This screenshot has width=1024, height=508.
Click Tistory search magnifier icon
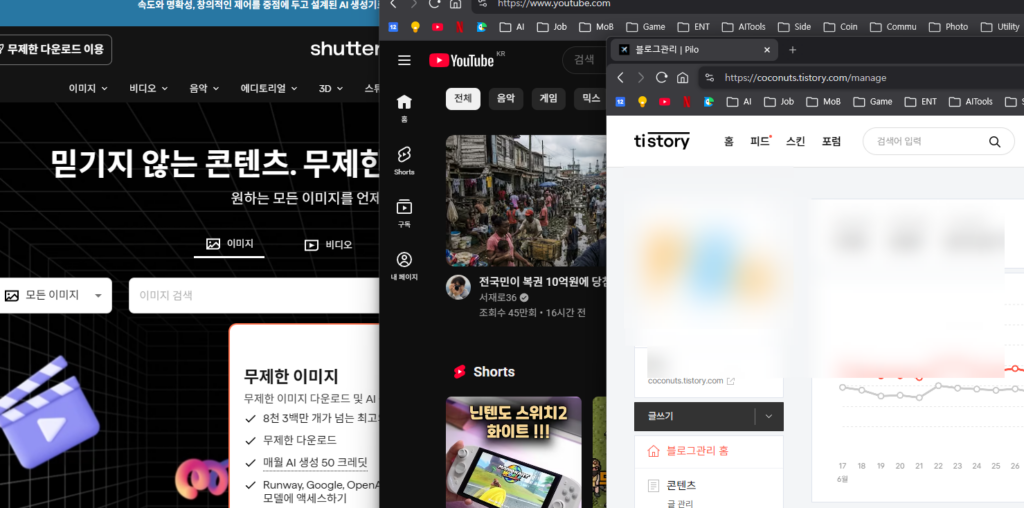coord(995,142)
